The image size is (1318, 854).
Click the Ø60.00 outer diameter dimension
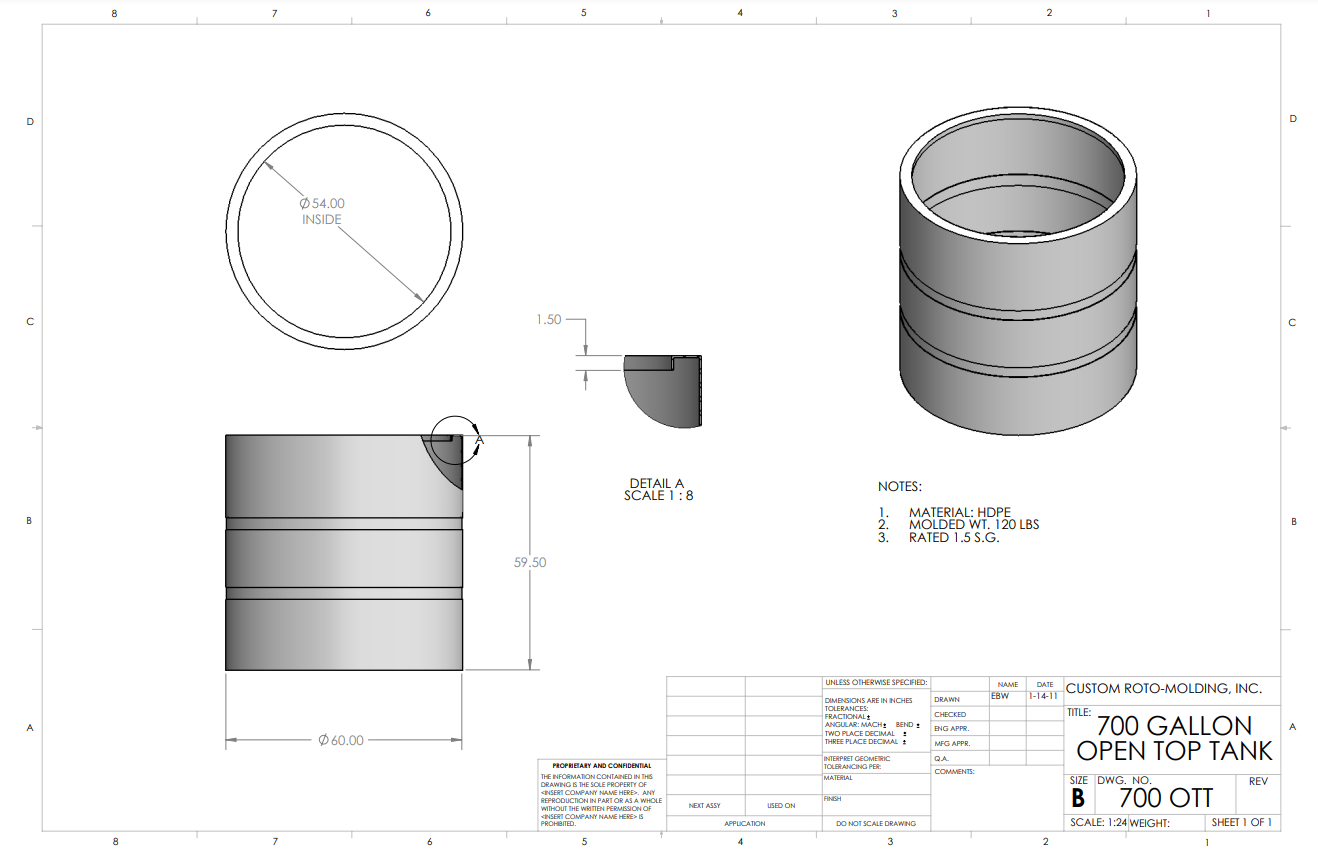(x=340, y=741)
